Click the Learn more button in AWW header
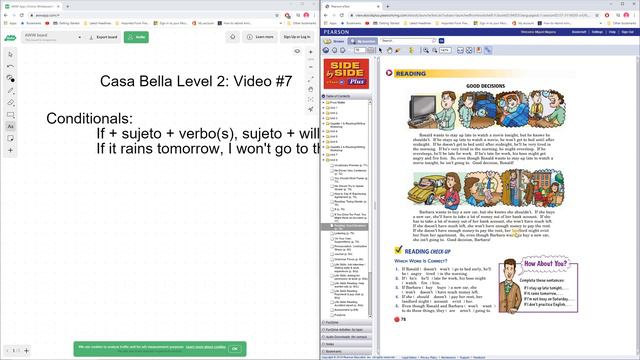This screenshot has width=640, height=360. (x=260, y=37)
